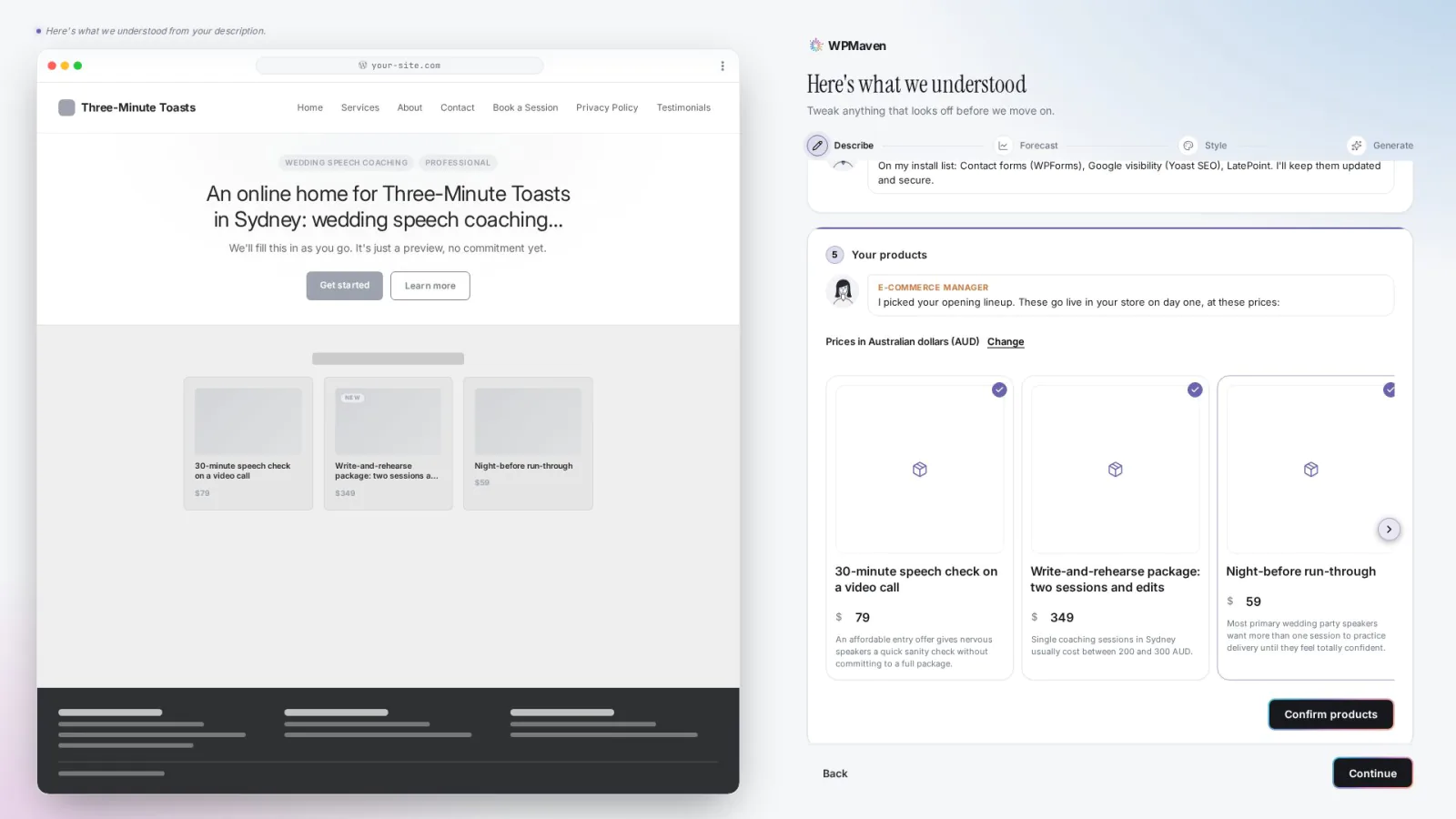Open Services in preview site navigation
This screenshot has width=1456, height=819.
click(x=360, y=107)
